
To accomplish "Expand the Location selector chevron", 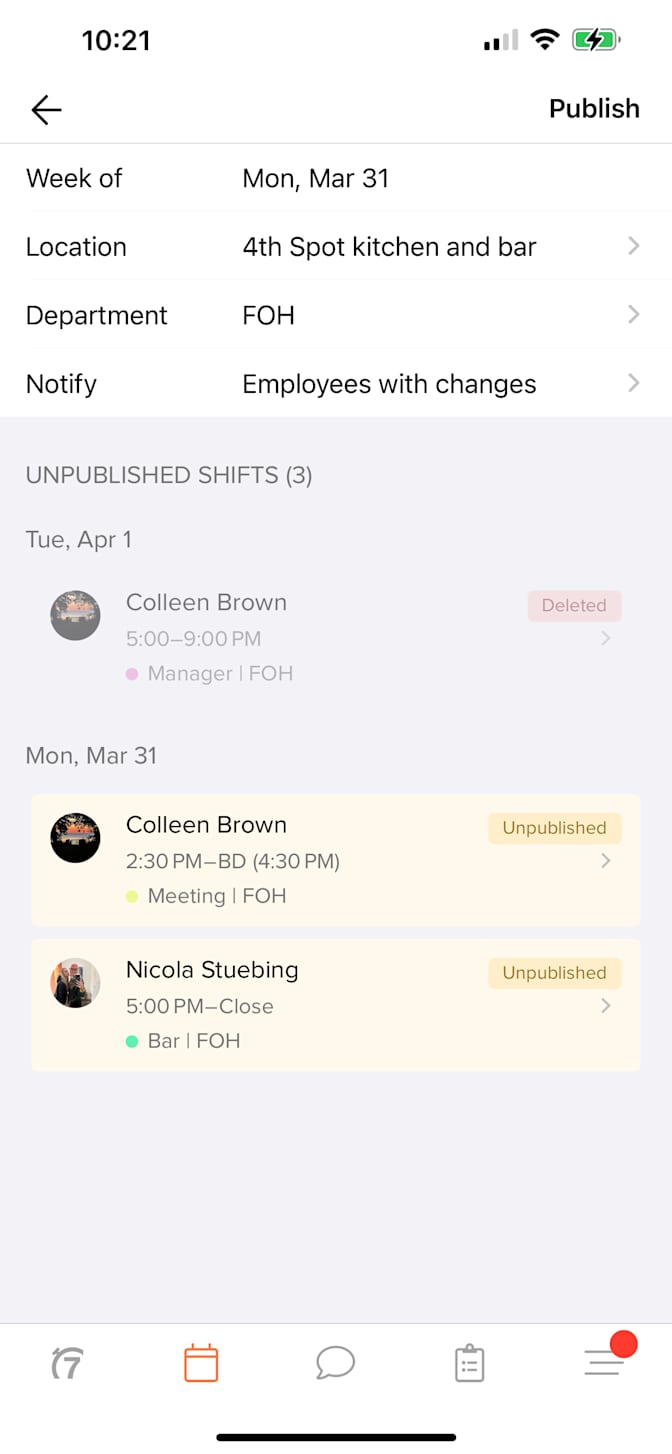I will (633, 246).
